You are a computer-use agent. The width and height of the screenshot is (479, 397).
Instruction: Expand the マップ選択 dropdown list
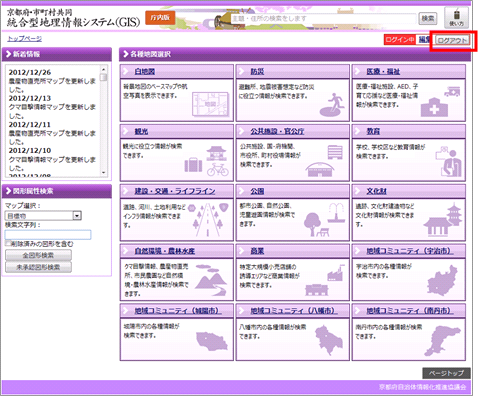tap(43, 216)
